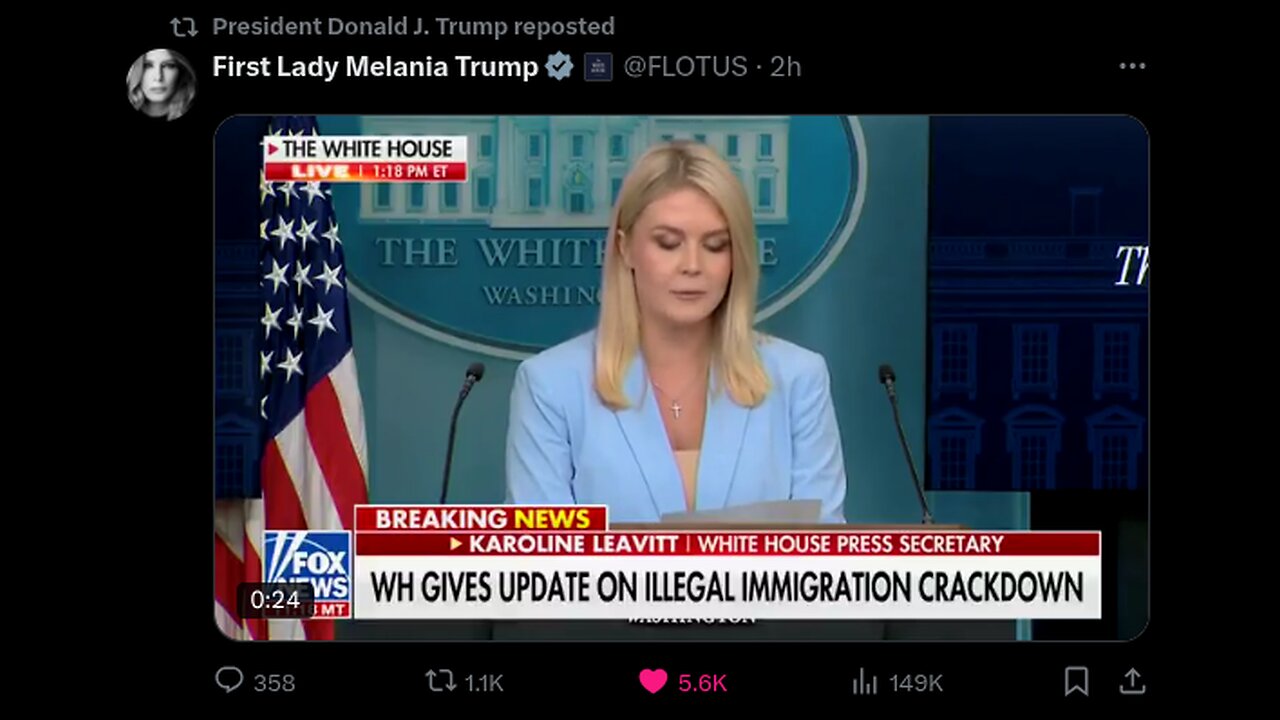Unlike the post via pink heart
The image size is (1280, 720).
point(653,682)
